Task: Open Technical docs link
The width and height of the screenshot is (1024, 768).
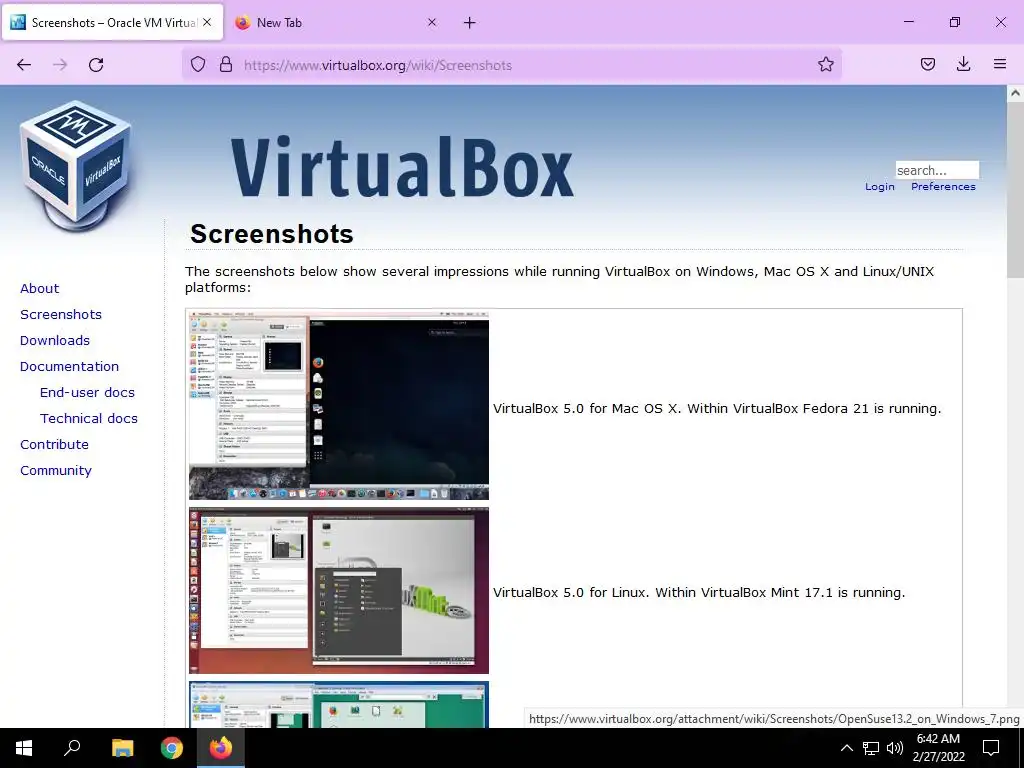Action: coord(89,419)
